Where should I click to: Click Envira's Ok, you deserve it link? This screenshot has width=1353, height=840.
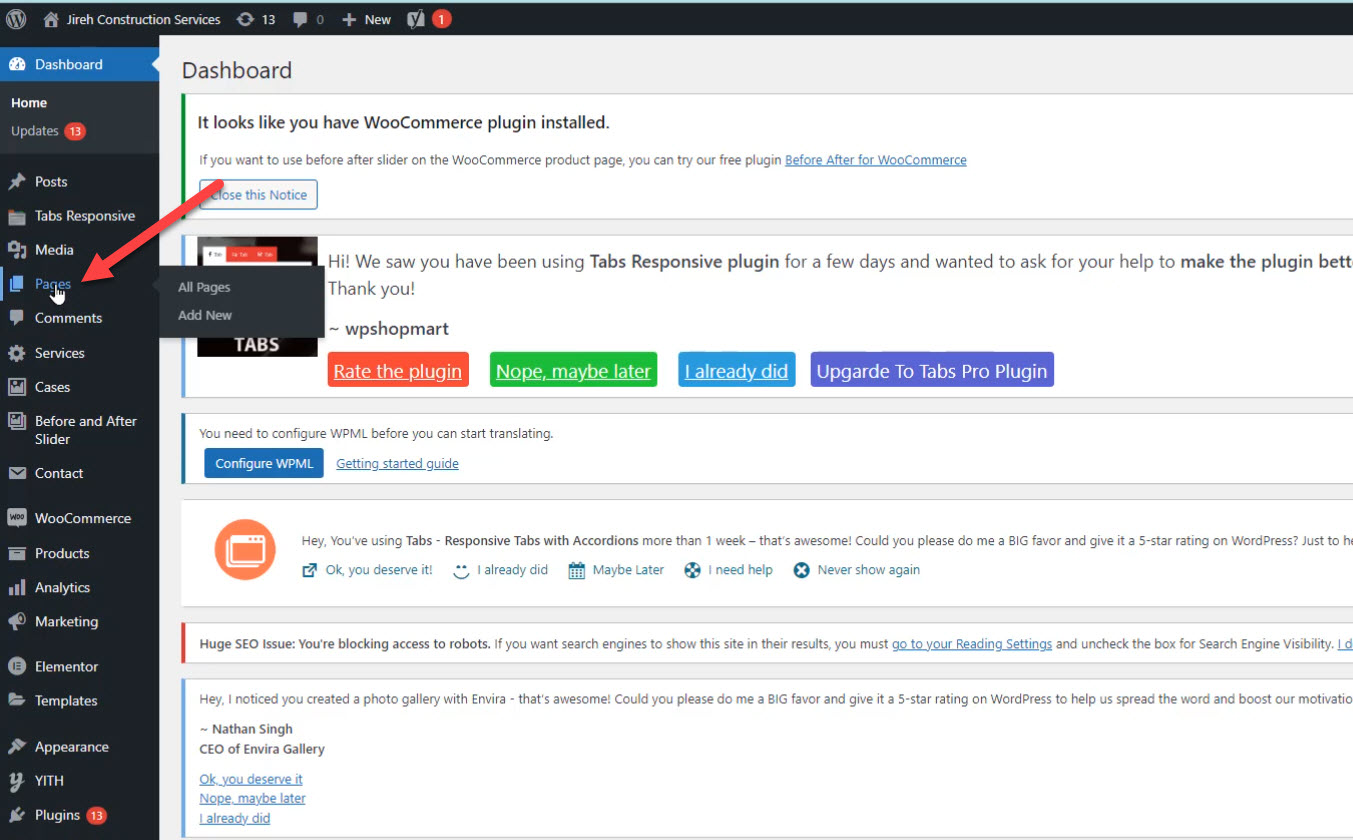(x=251, y=779)
